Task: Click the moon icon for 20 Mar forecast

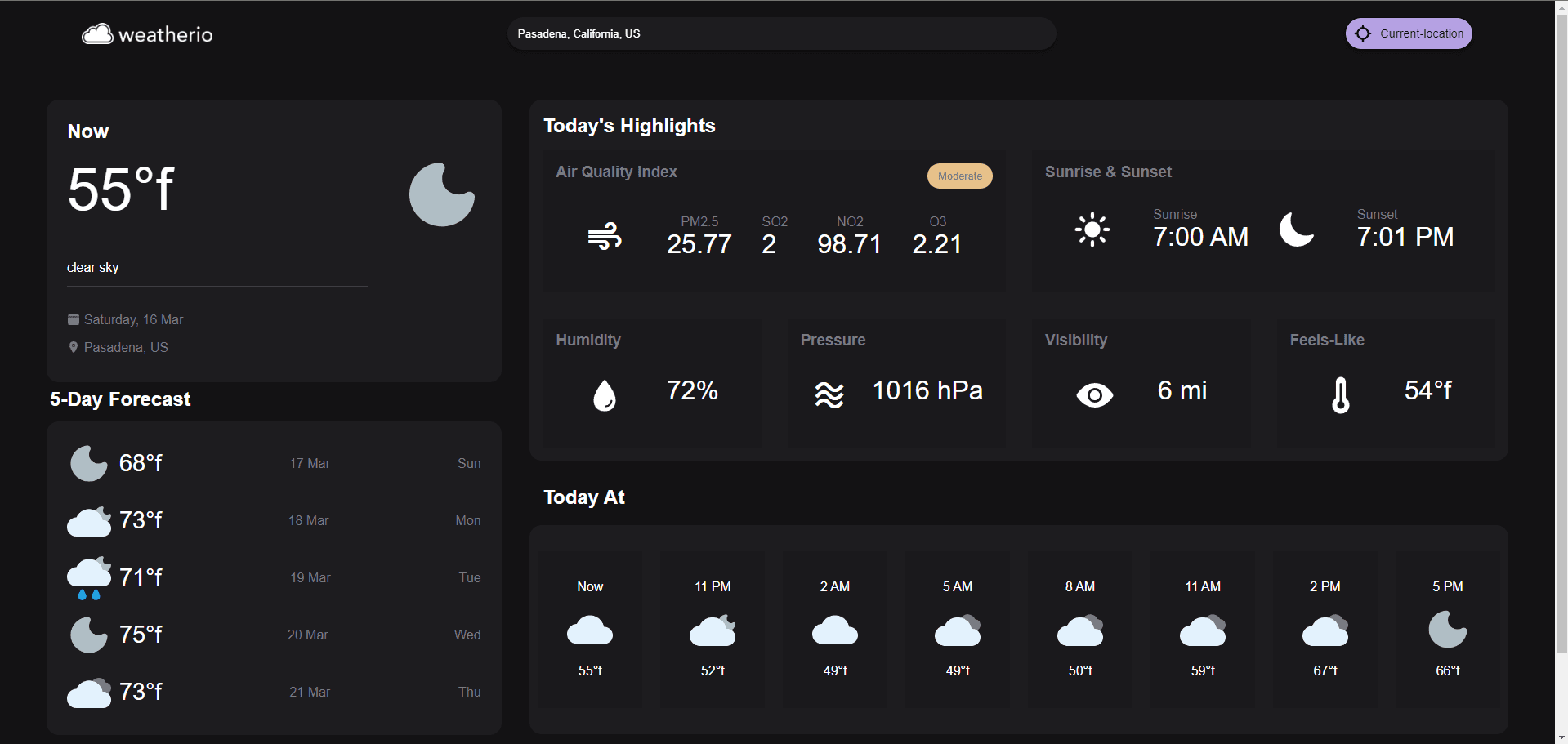Action: [x=88, y=635]
